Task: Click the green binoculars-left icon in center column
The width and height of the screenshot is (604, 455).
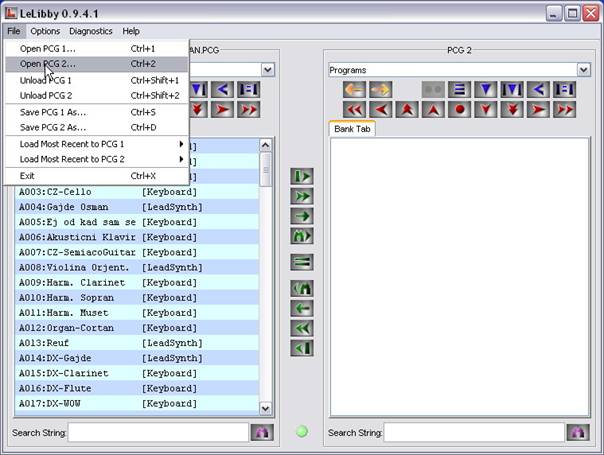Action: coord(302,289)
